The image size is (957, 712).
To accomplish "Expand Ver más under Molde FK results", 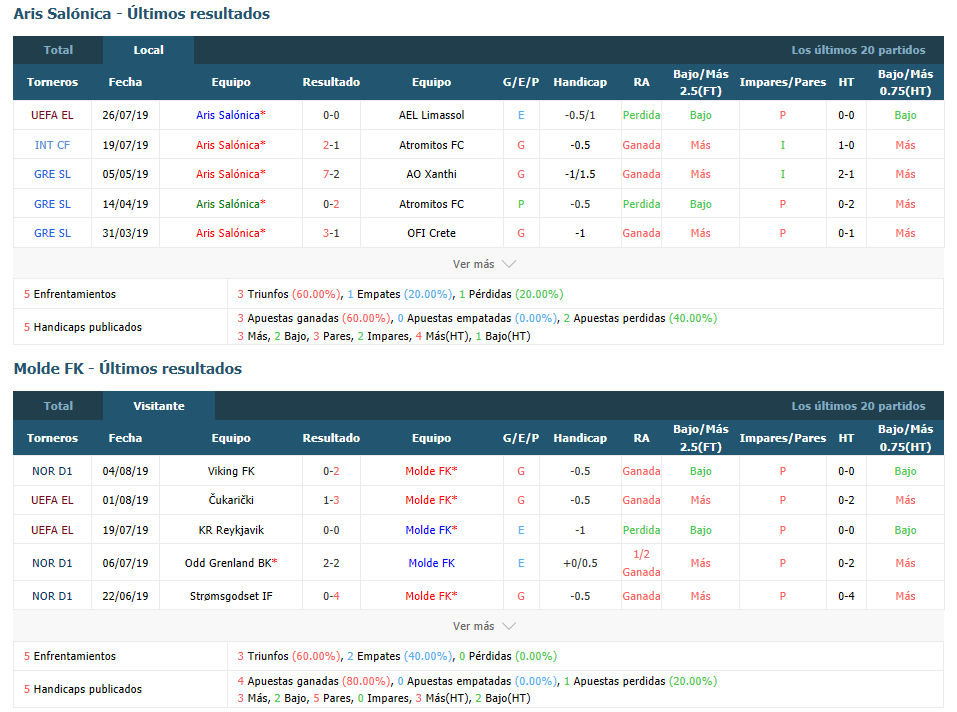I will 484,626.
